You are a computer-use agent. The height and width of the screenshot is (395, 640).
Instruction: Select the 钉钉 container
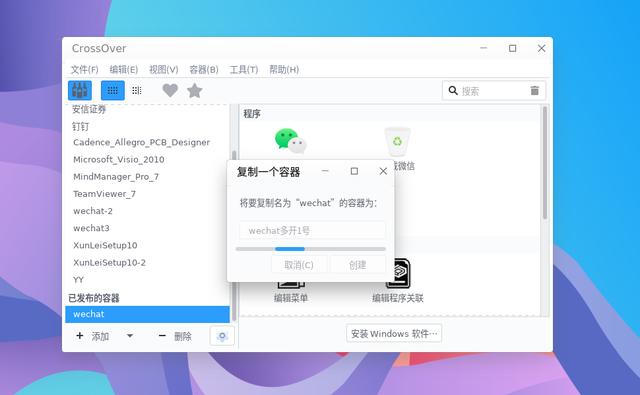(80, 126)
